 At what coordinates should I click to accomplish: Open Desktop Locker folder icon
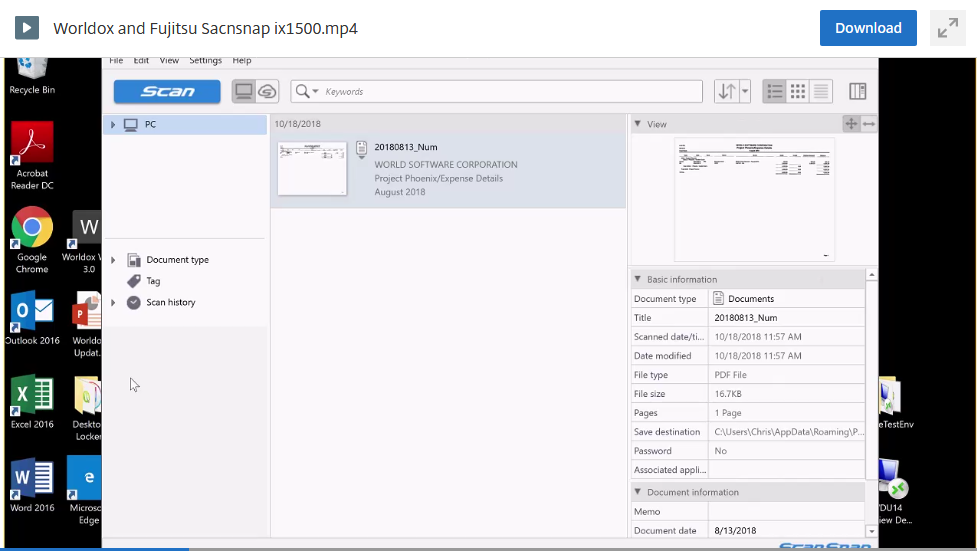87,408
